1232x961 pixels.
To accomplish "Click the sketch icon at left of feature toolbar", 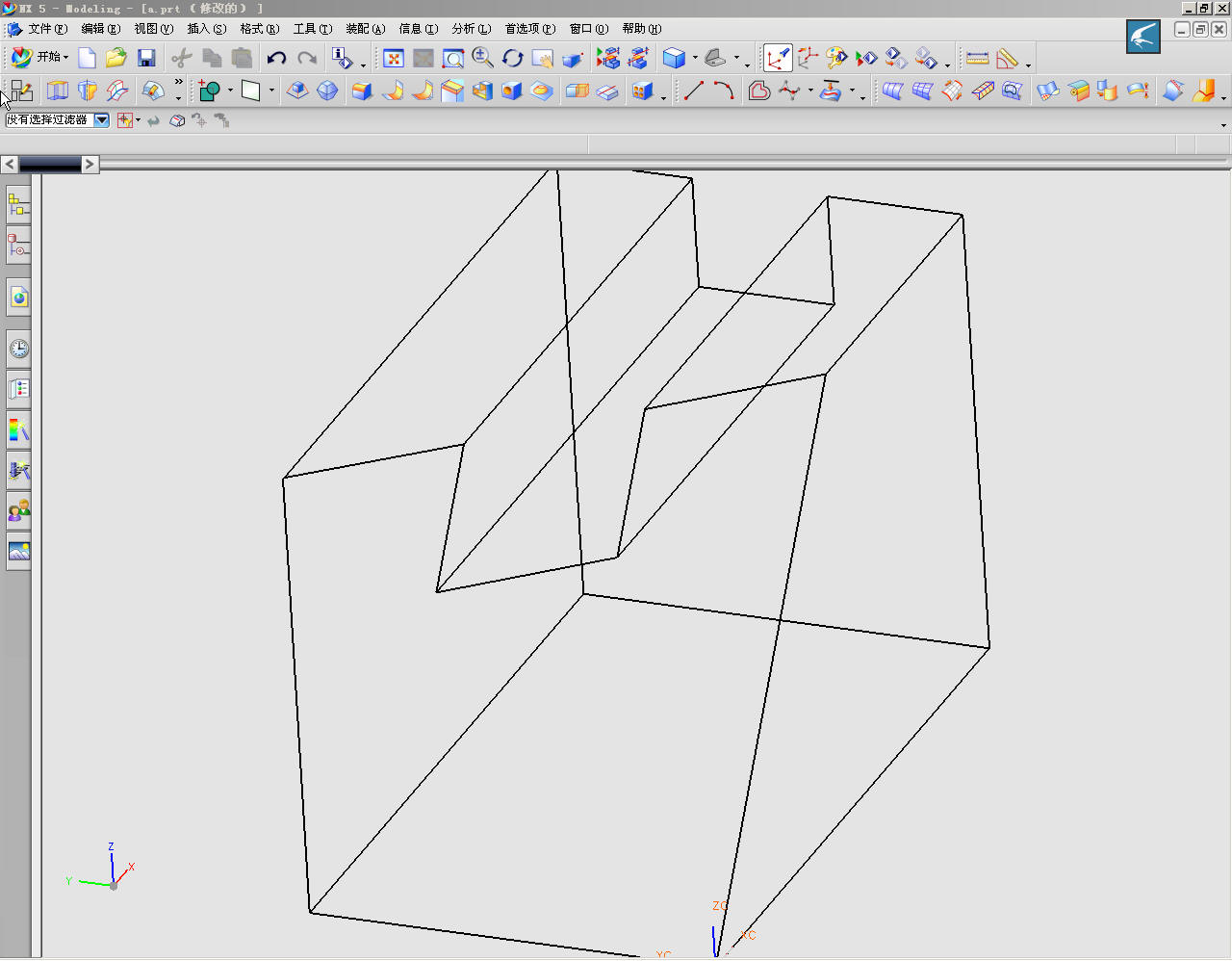I will (21, 91).
